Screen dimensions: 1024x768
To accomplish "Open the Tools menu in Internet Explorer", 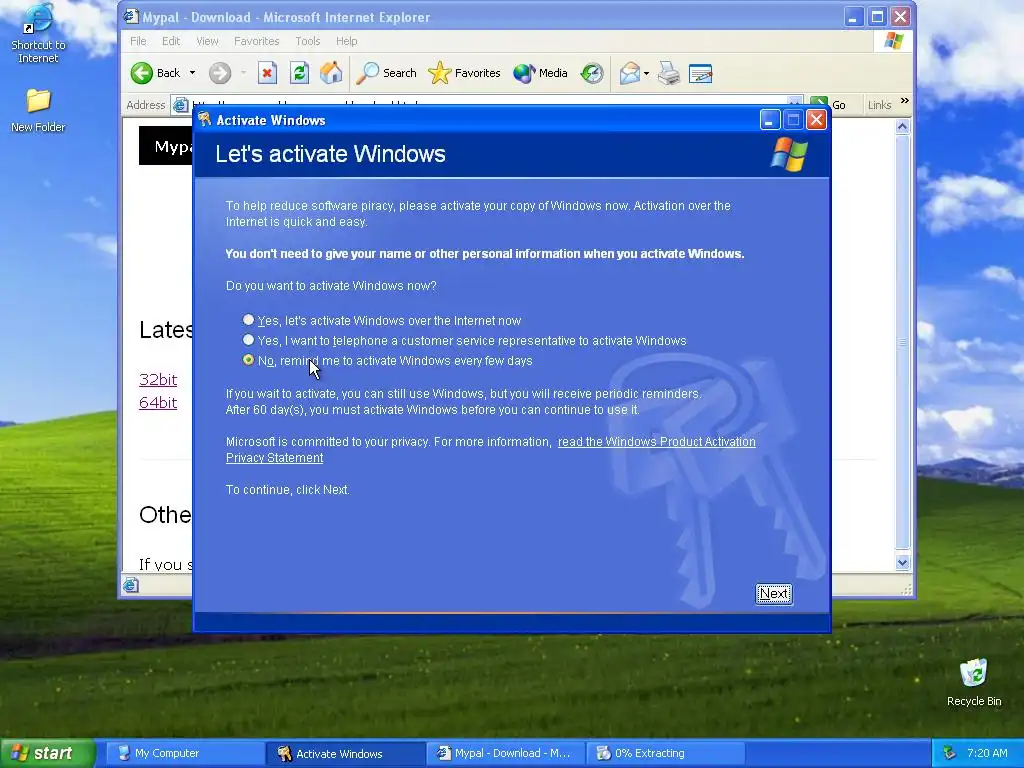I will coord(308,41).
